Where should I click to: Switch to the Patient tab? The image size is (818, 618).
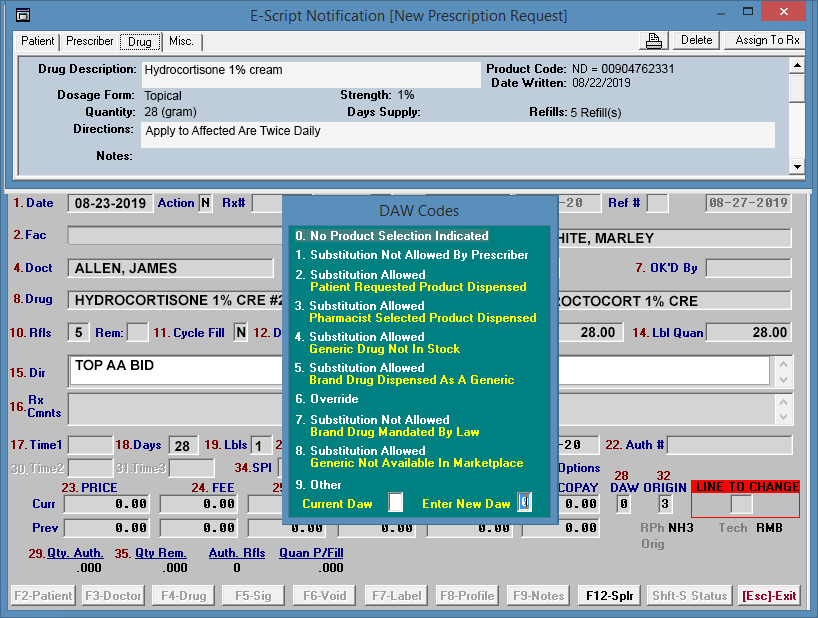point(38,41)
